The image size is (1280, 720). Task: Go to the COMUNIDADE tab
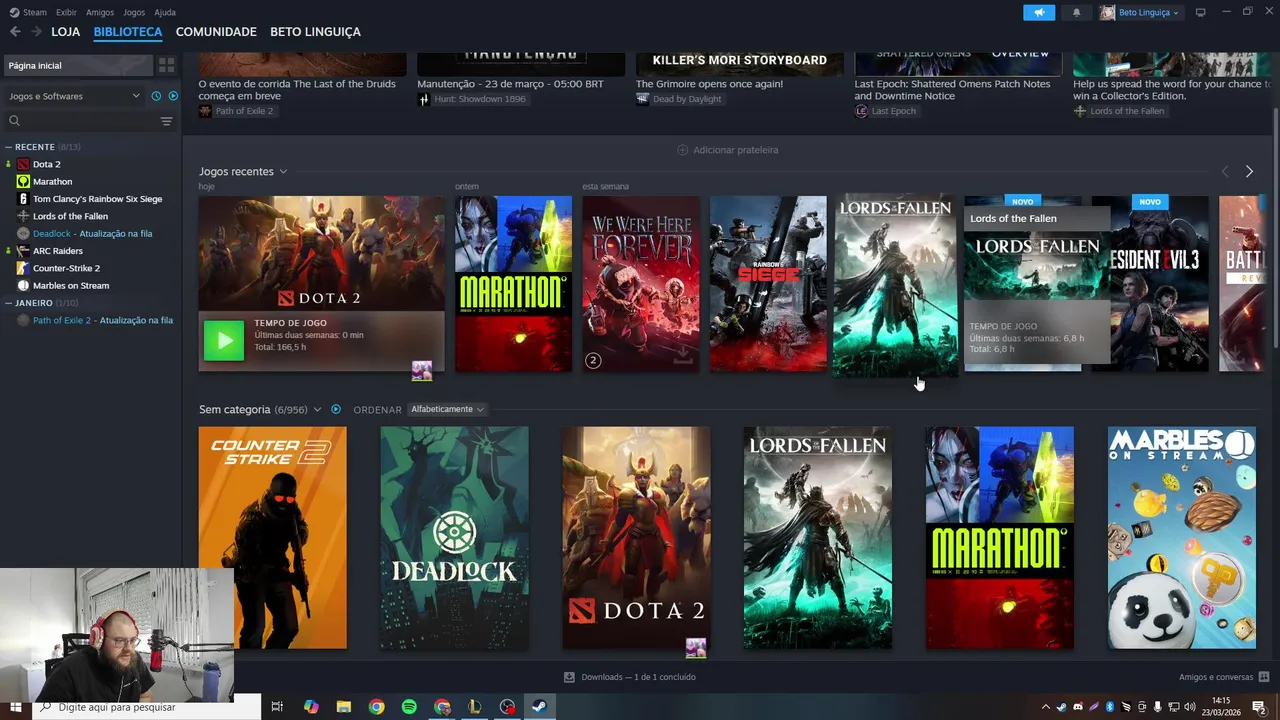[216, 32]
